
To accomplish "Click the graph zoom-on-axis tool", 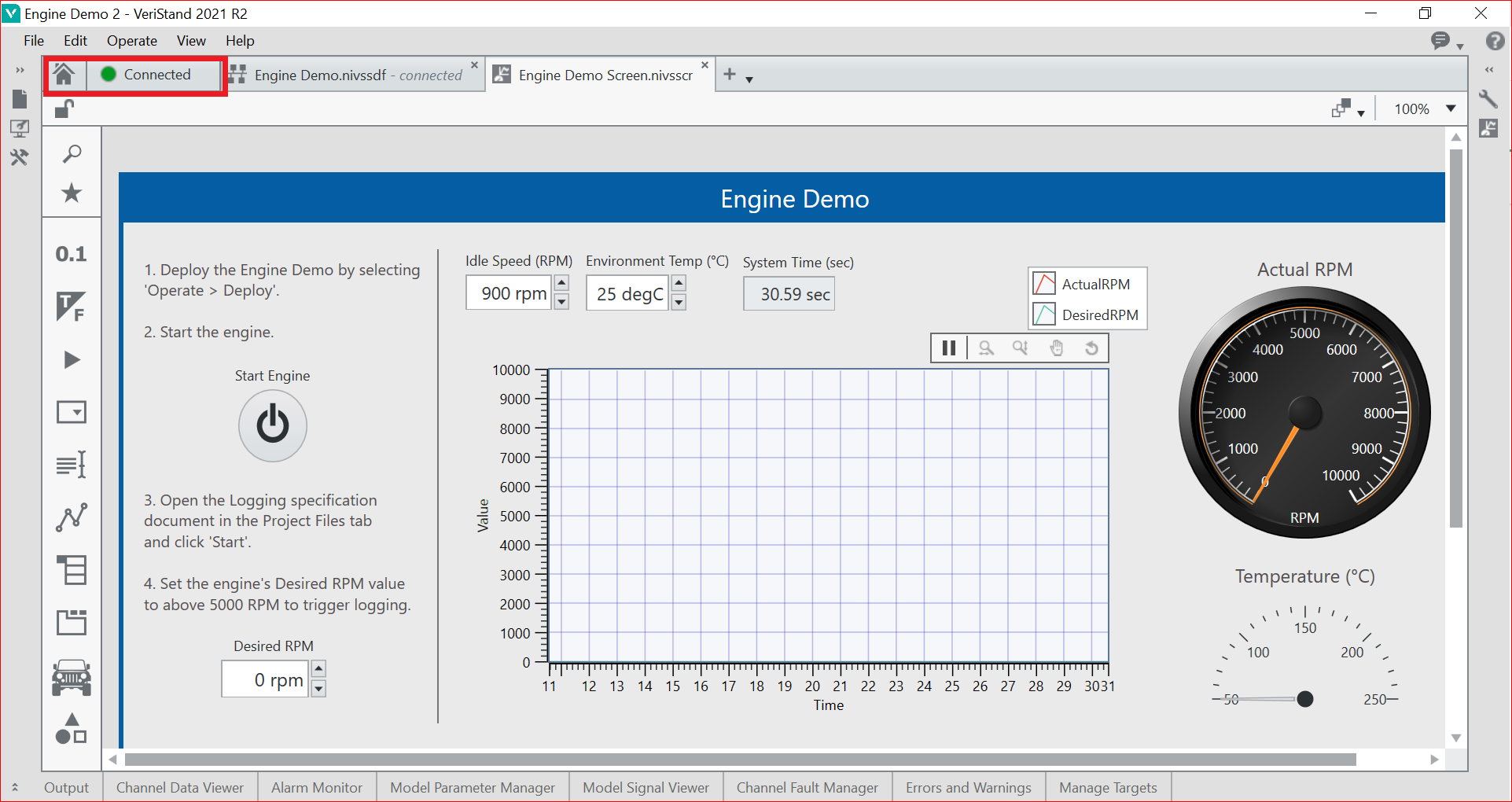I will click(1021, 348).
